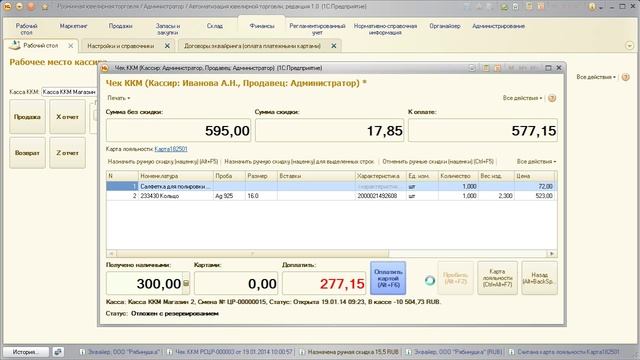Select row 'Салфетка для полировки'
Image resolution: width=640 pixels, height=360 pixels.
(x=331, y=186)
